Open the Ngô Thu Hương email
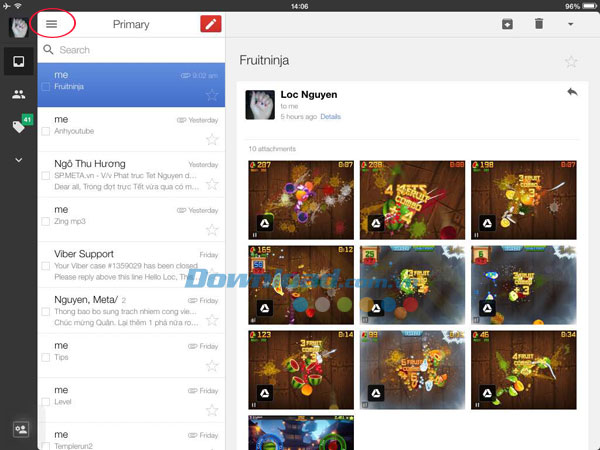 pos(131,174)
